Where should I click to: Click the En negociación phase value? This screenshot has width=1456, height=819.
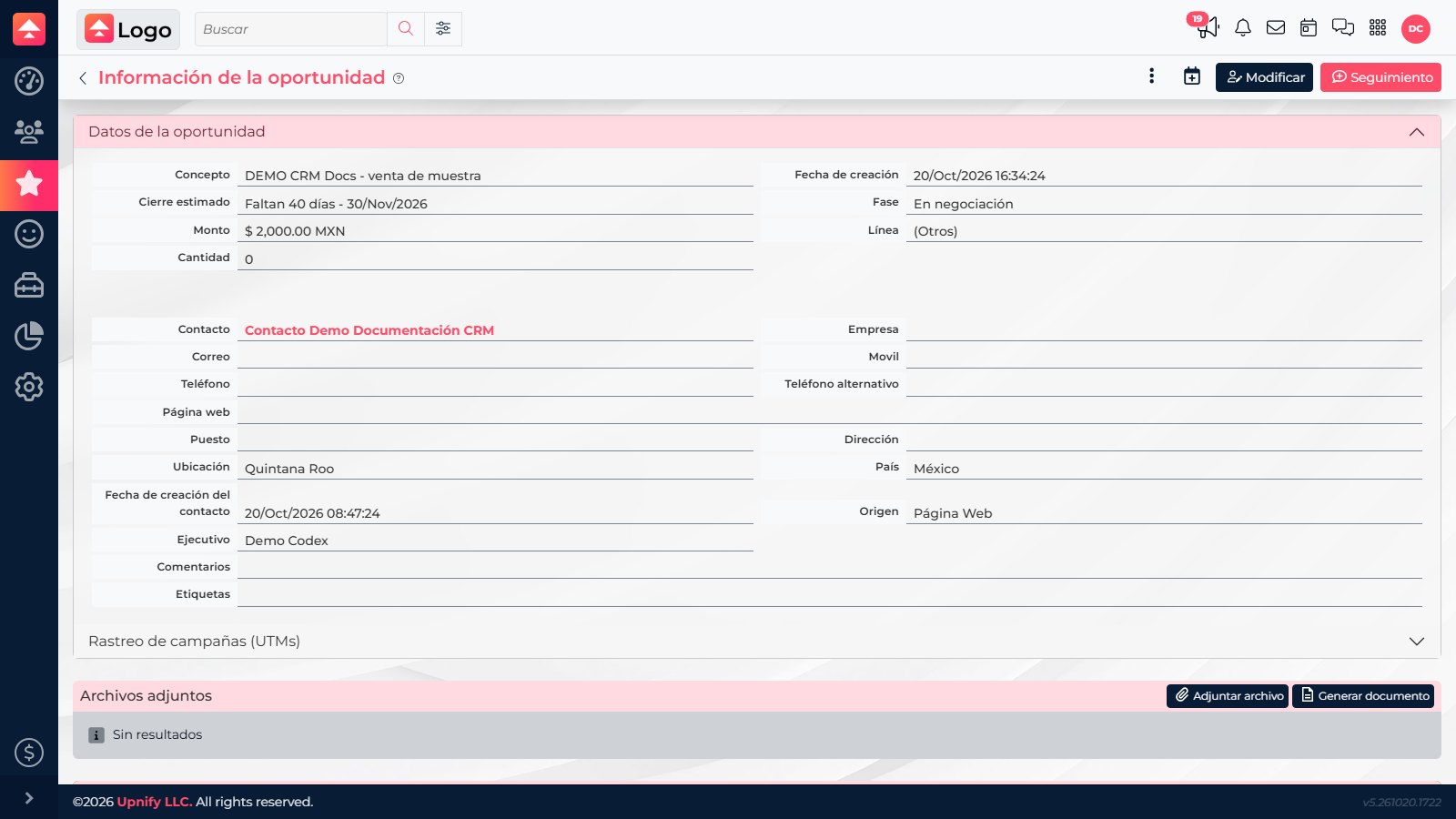coord(964,204)
